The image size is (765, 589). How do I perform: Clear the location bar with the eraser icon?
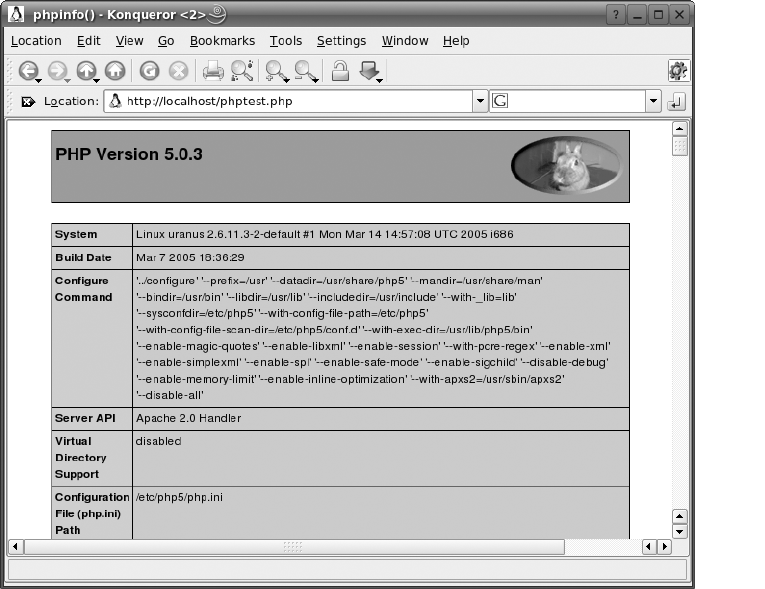coord(28,102)
